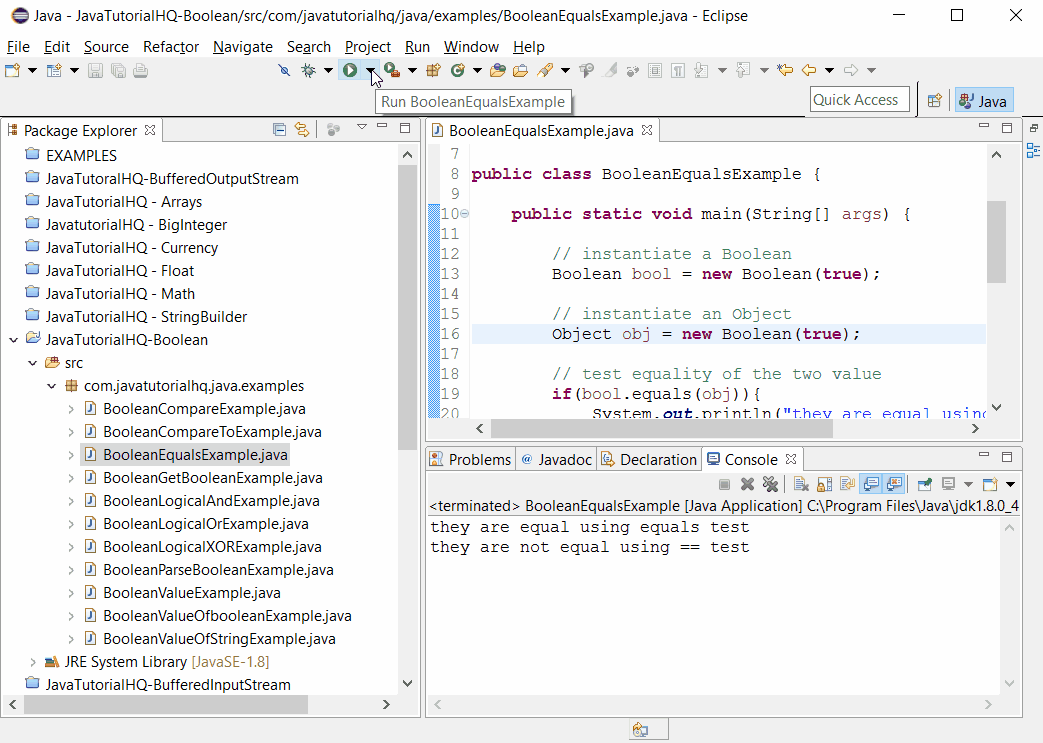This screenshot has height=743, width=1043.
Task: Toggle Mark Occurrences toolbar icon
Action: pyautogui.click(x=610, y=70)
